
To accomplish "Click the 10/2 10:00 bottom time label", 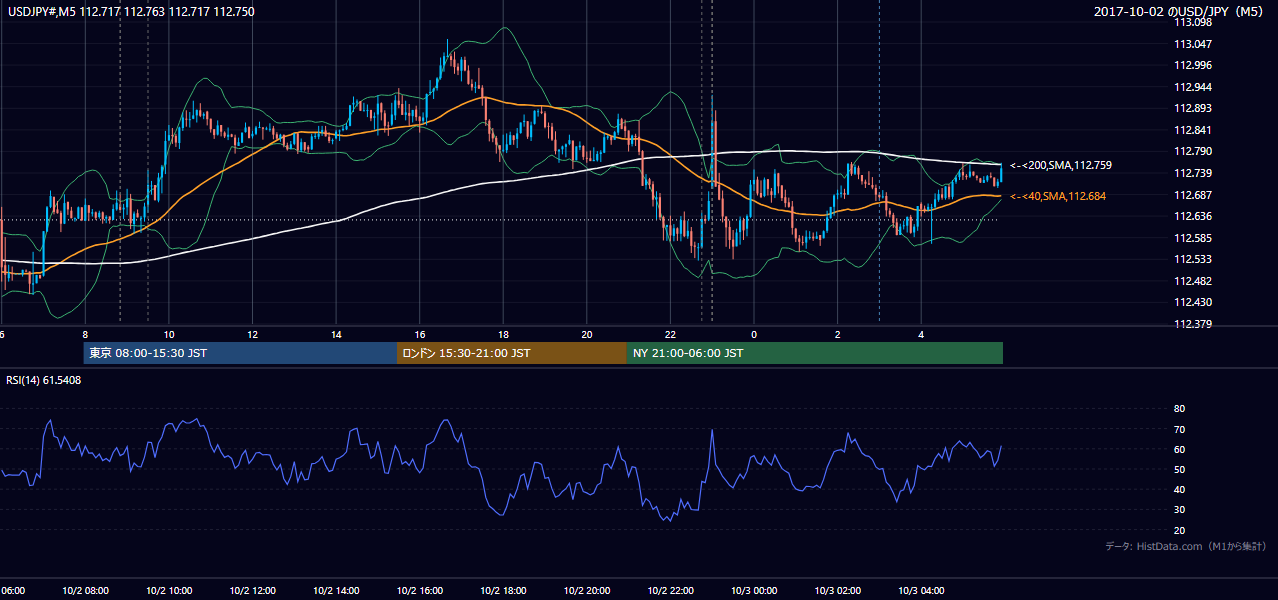I will click(x=169, y=591).
